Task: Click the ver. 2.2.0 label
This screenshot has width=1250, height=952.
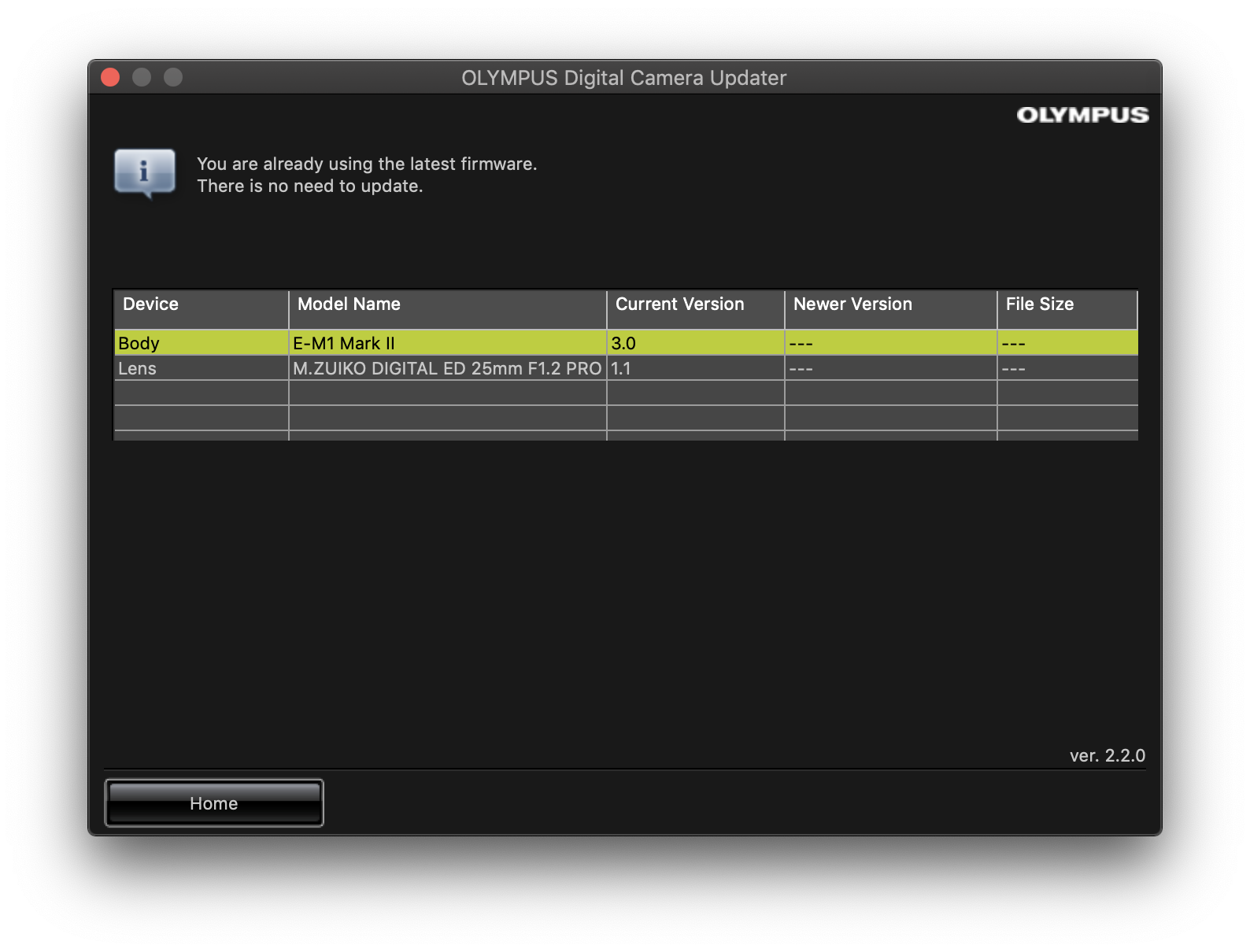Action: (1108, 755)
